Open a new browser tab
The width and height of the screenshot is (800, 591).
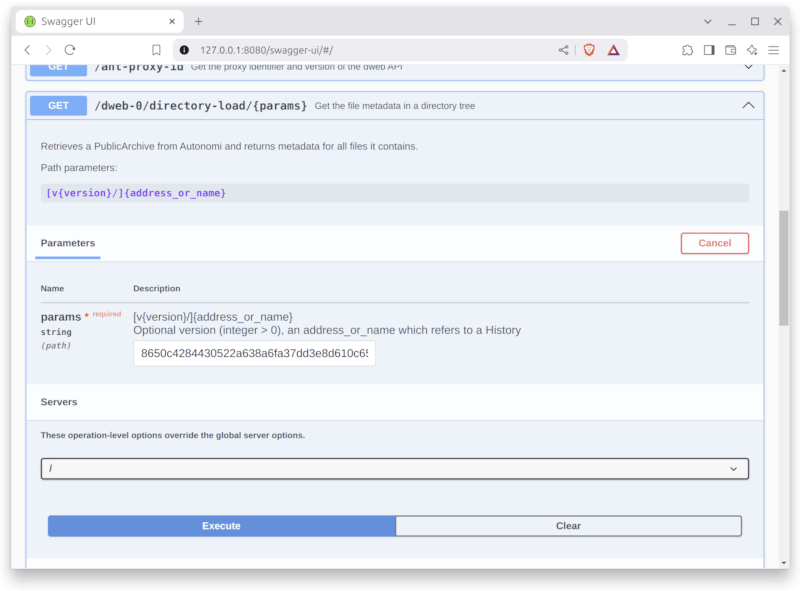pos(198,21)
